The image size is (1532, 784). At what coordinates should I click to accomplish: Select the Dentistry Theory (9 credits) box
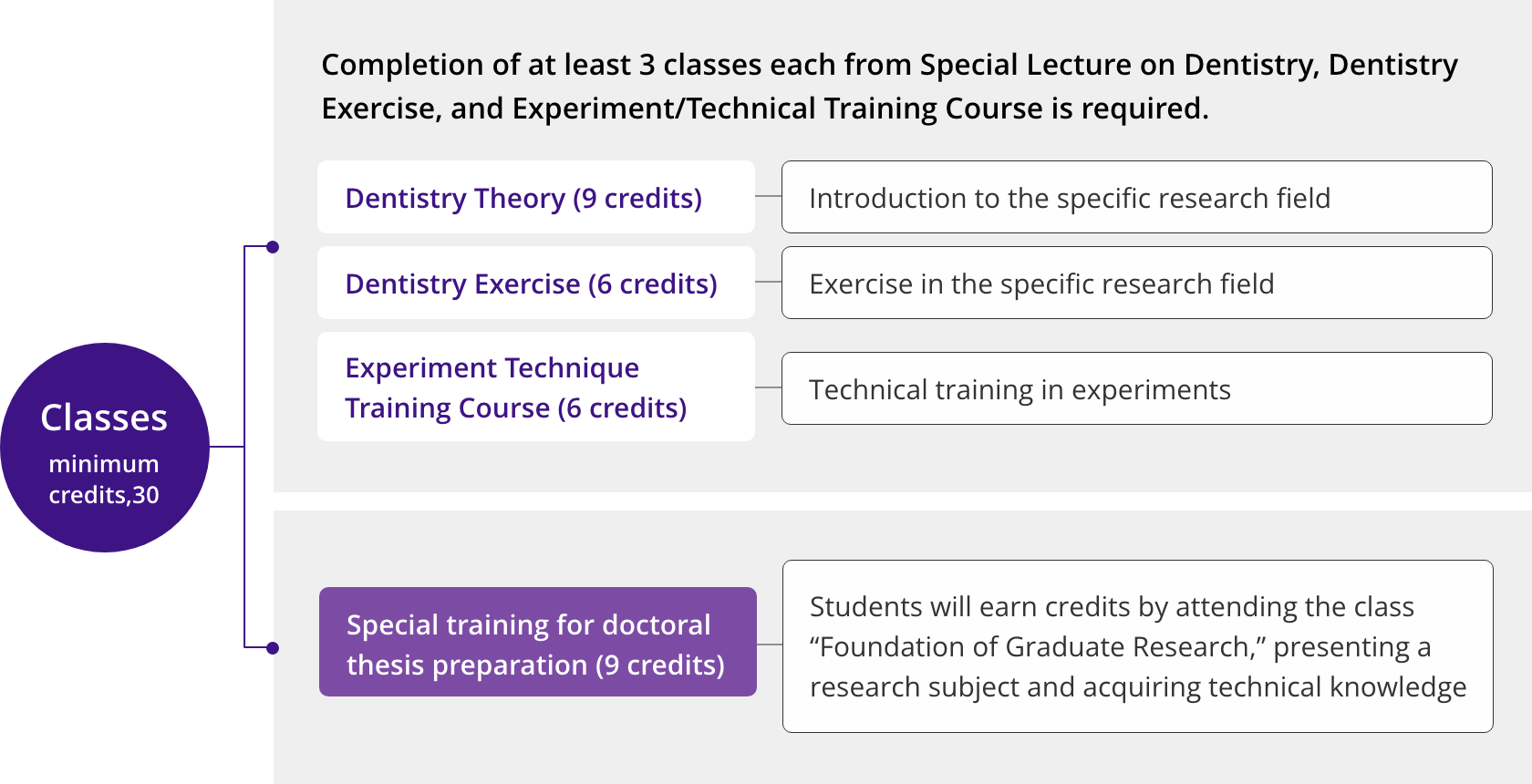pos(536,197)
